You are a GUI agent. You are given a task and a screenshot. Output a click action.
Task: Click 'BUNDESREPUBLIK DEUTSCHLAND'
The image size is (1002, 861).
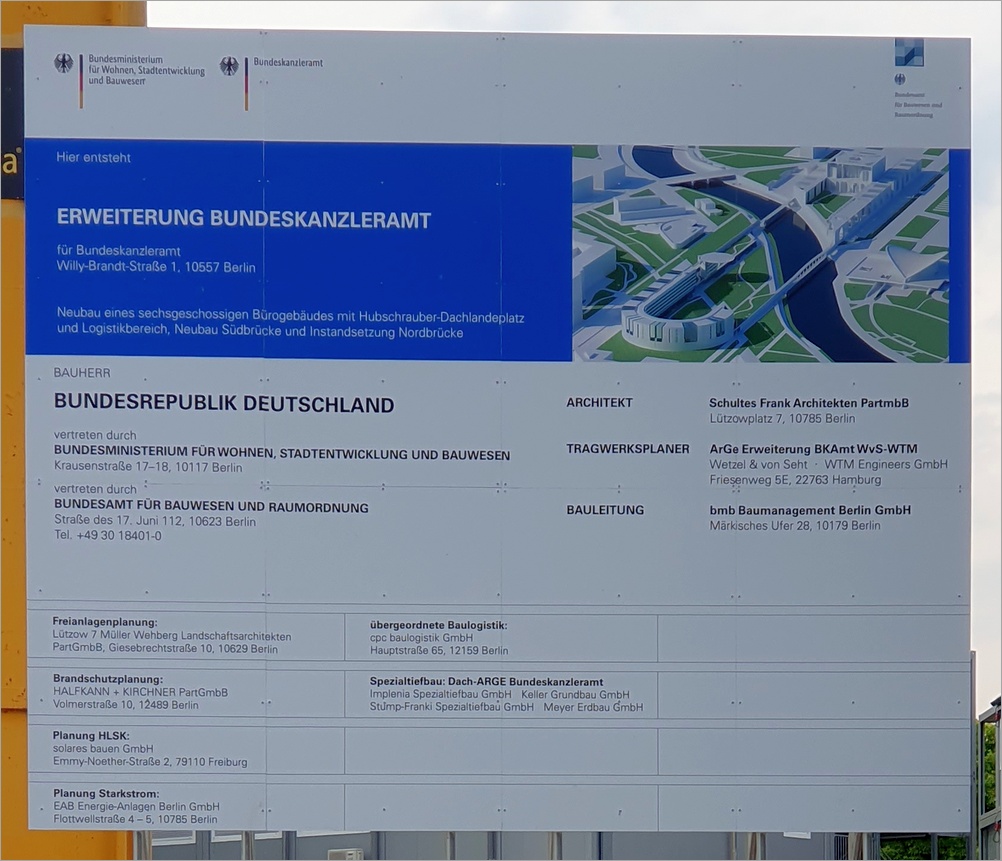224,403
